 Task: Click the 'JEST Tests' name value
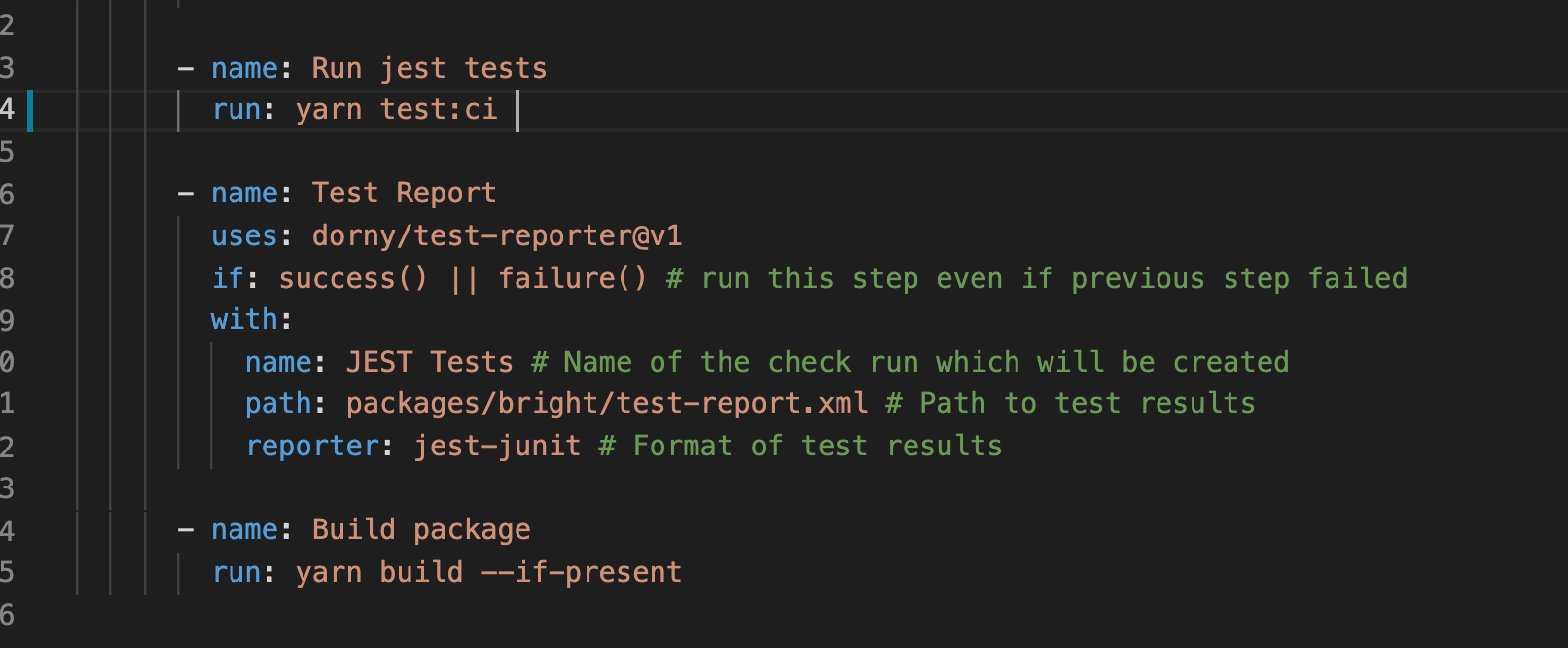click(429, 362)
